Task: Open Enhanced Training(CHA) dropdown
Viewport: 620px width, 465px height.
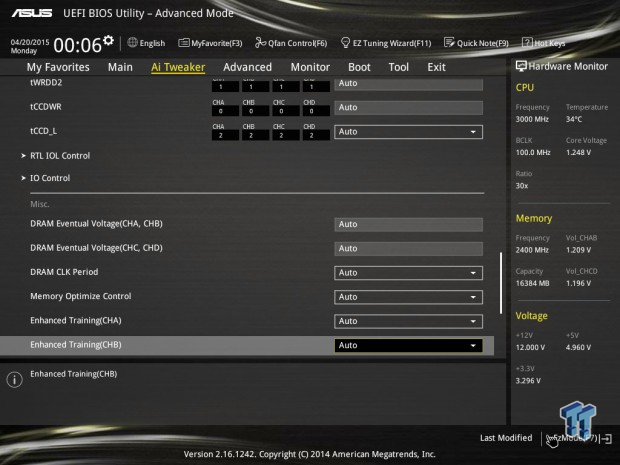Action: (x=408, y=321)
